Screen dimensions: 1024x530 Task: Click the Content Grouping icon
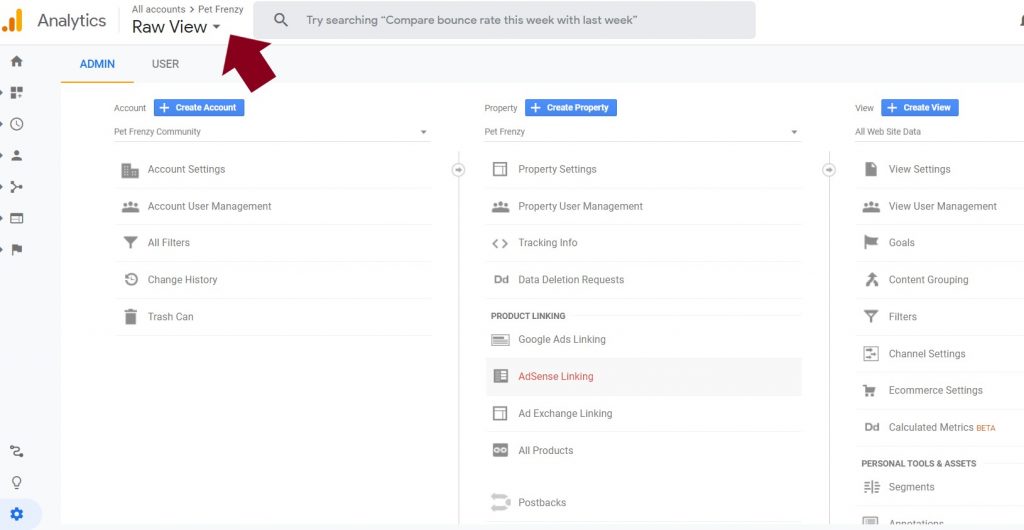pyautogui.click(x=872, y=279)
